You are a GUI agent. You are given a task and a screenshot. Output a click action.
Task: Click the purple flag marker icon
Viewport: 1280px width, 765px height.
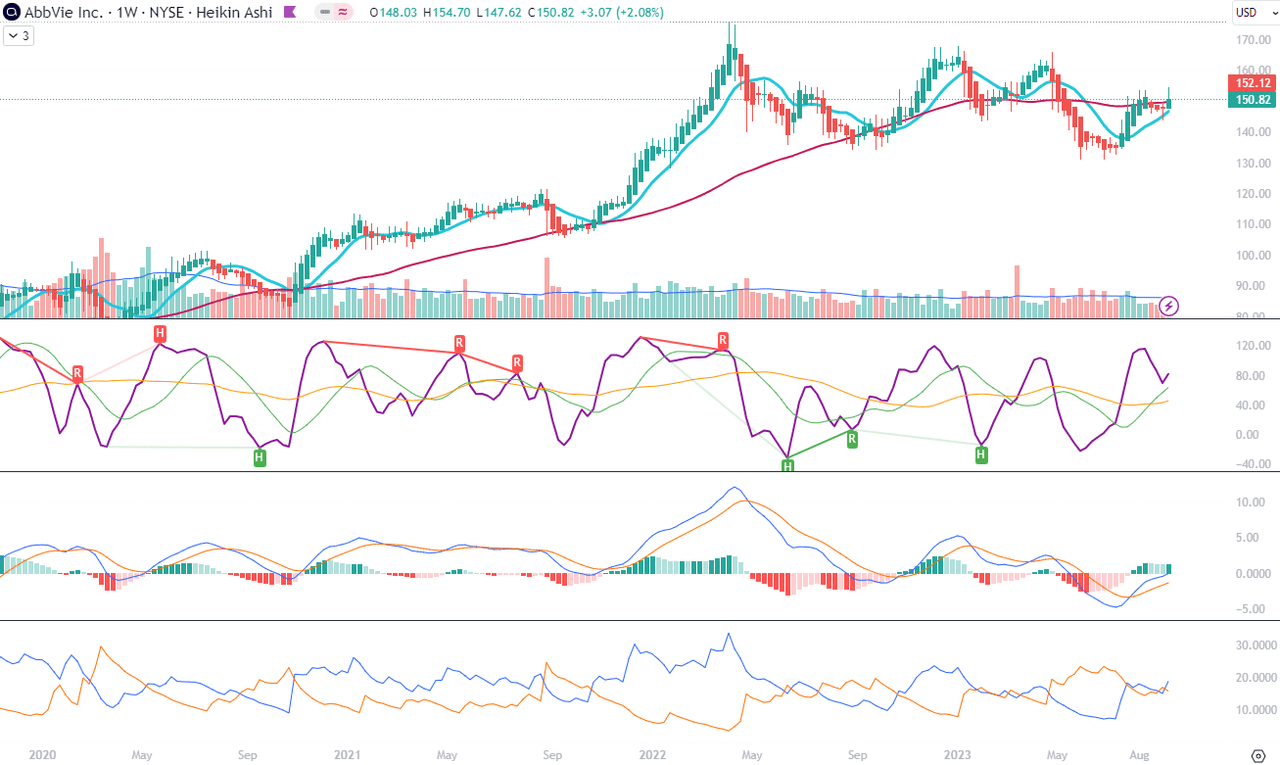pyautogui.click(x=289, y=12)
